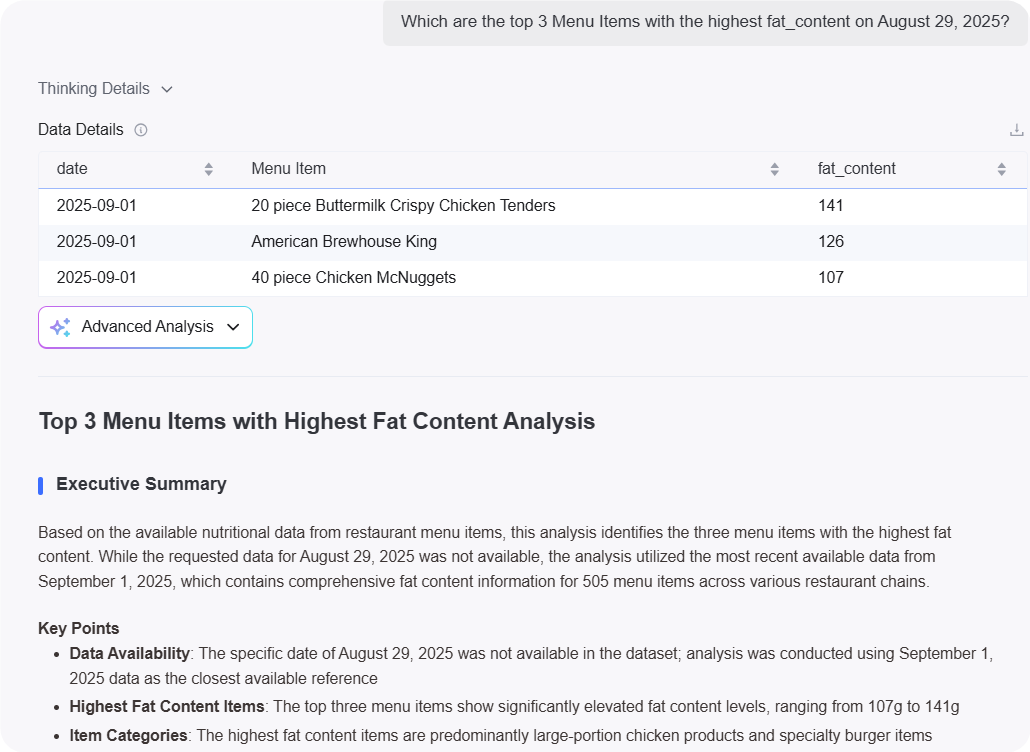
Task: Select the Menu Item column header text
Action: pos(288,169)
